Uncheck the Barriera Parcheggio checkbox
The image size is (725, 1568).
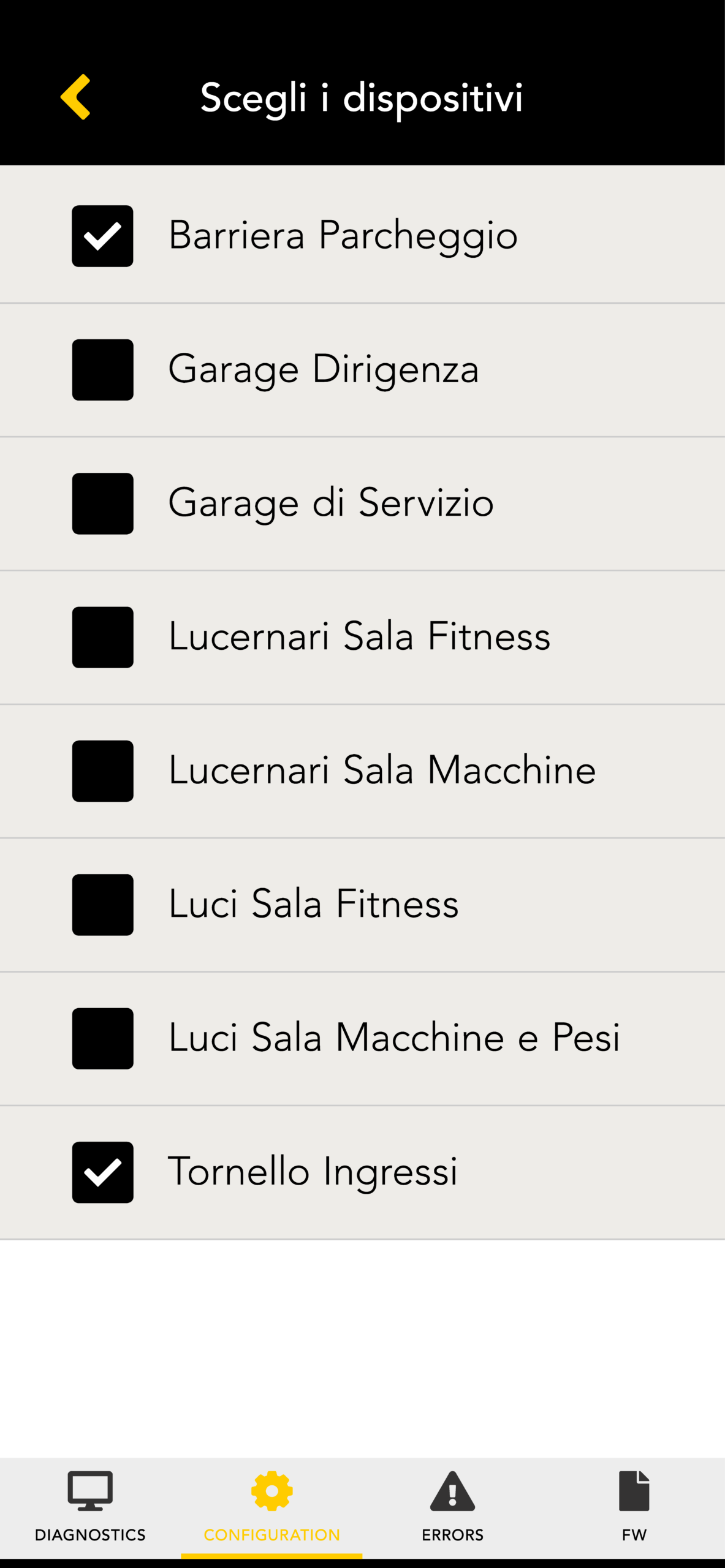pos(102,236)
